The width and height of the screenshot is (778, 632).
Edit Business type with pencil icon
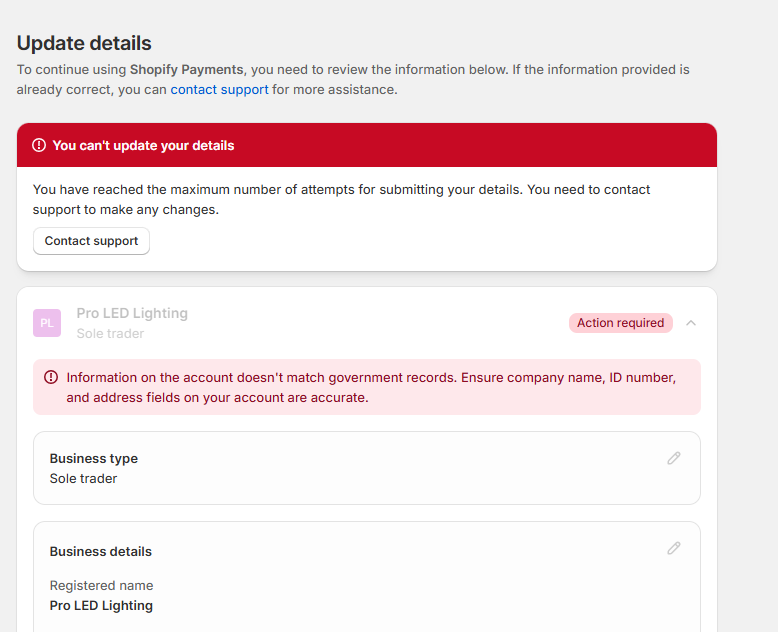(x=673, y=458)
